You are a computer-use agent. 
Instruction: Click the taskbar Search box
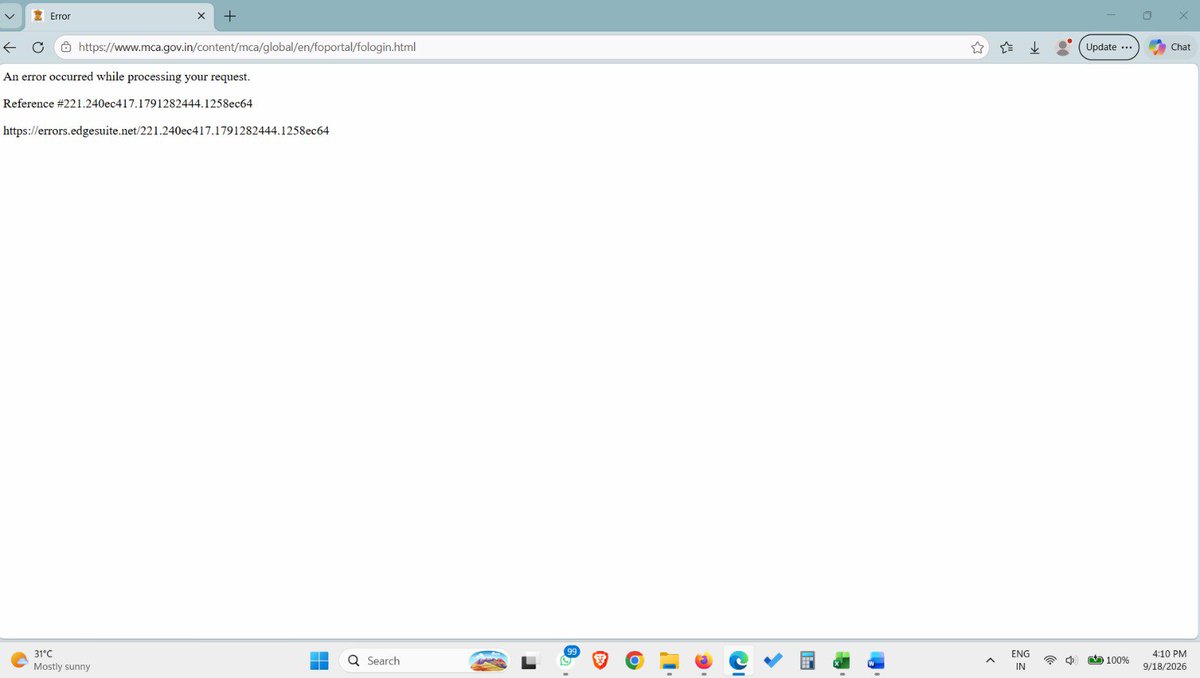pyautogui.click(x=425, y=660)
